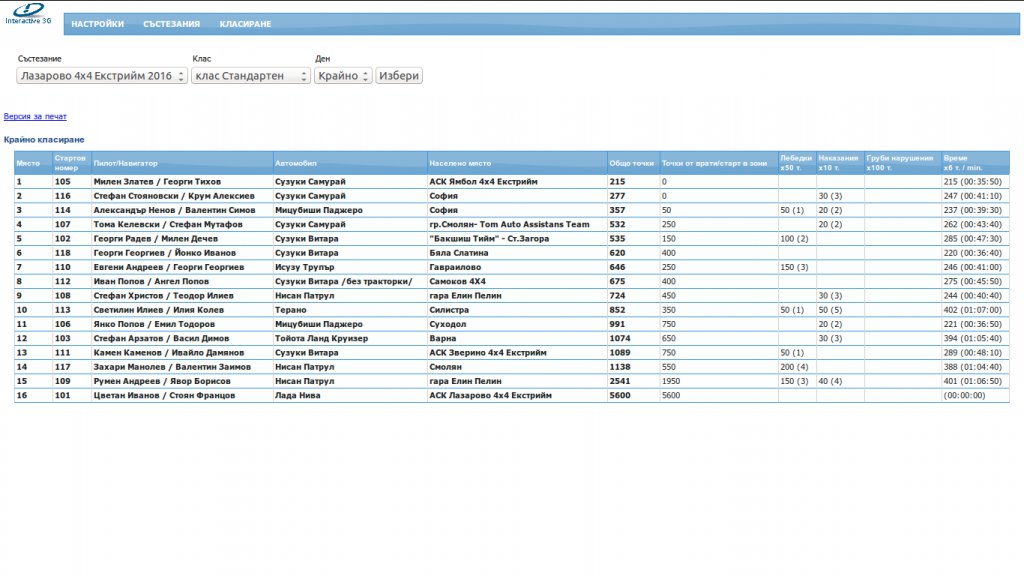1024x576 pixels.
Task: Click the Автомобил column header
Action: click(x=349, y=163)
